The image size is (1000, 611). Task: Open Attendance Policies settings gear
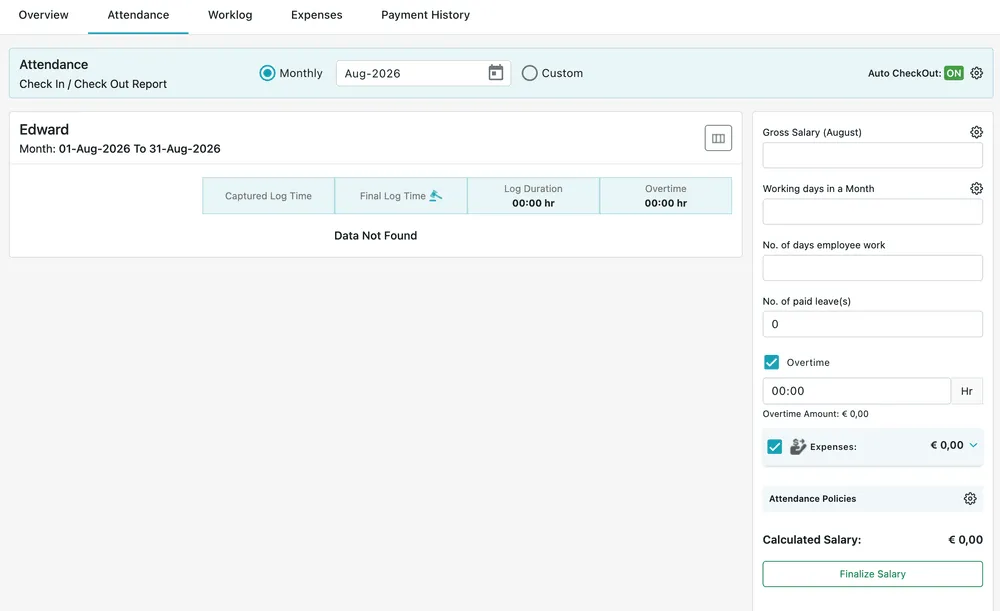point(970,499)
